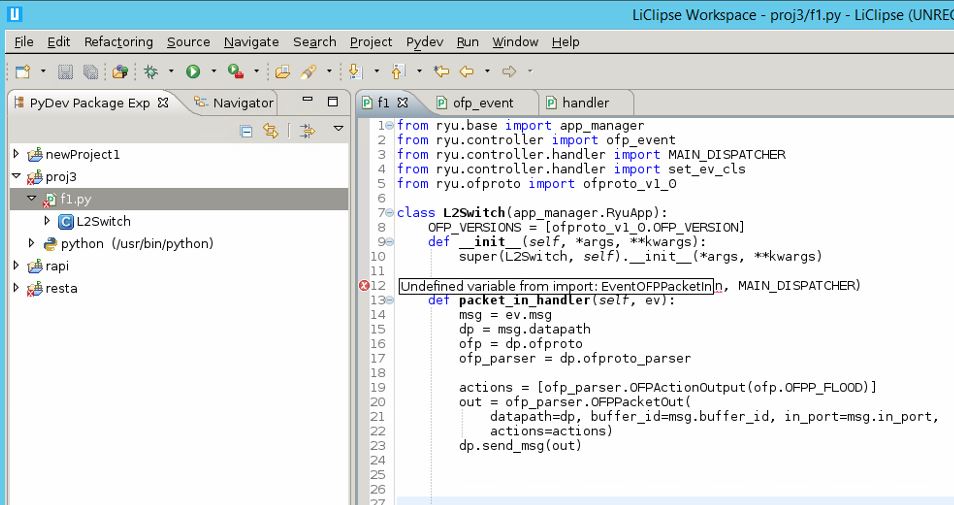Click the New wizard toolbar icon
This screenshot has width=954, height=505.
coord(23,72)
